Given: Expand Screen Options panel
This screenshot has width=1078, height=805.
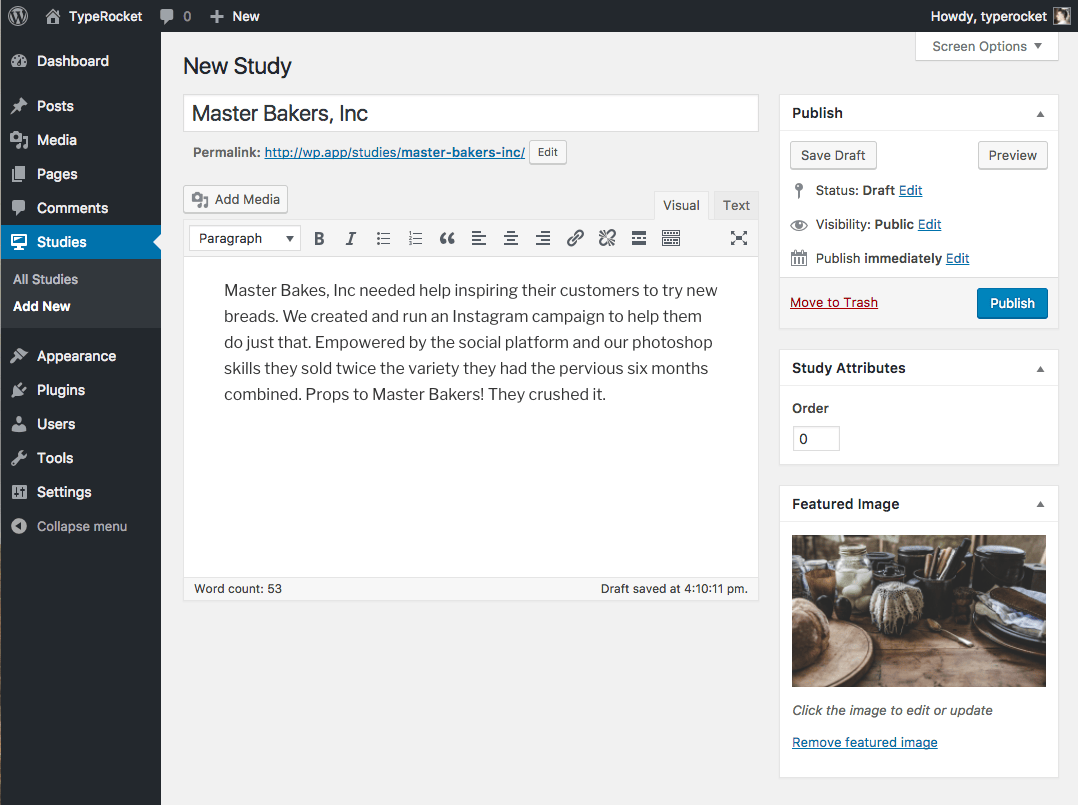Looking at the screenshot, I should 987,46.
